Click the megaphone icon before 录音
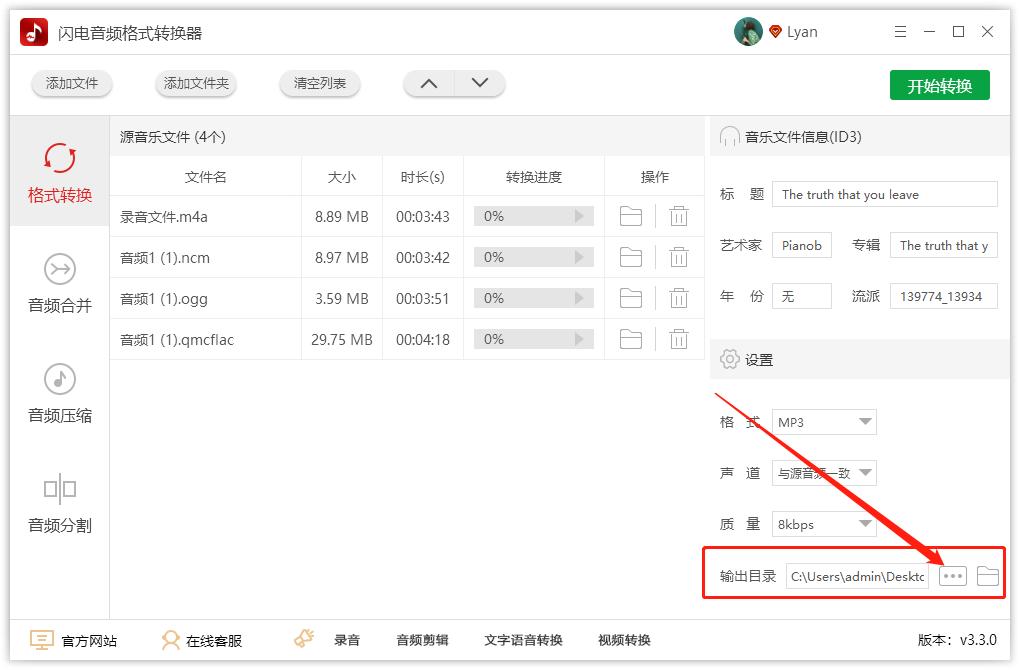The image size is (1020, 670). tap(304, 638)
